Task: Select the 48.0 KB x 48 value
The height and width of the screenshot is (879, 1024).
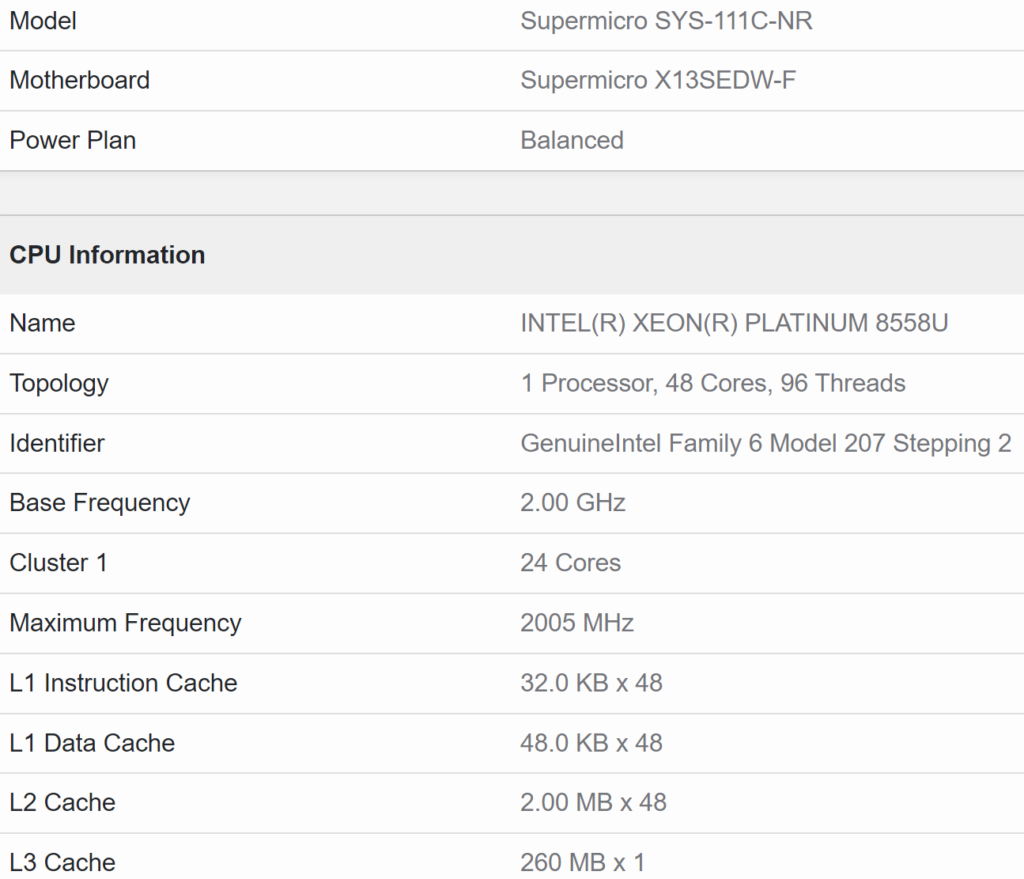Action: pos(591,743)
